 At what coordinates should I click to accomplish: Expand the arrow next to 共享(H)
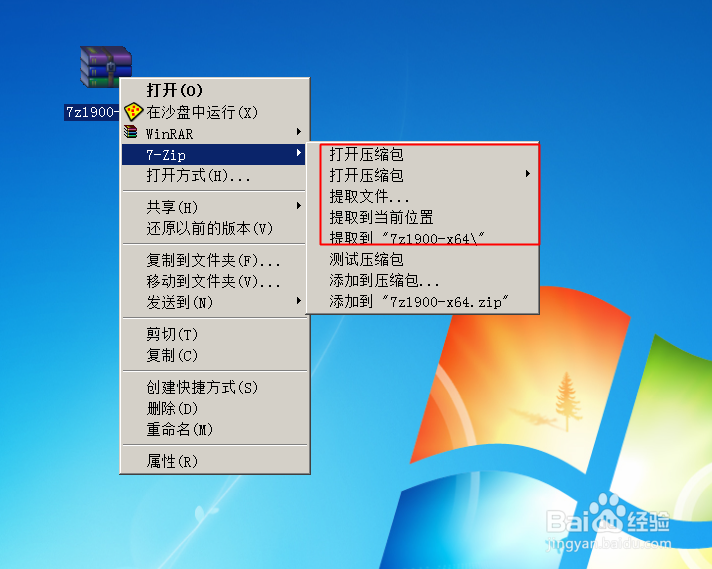coord(298,206)
